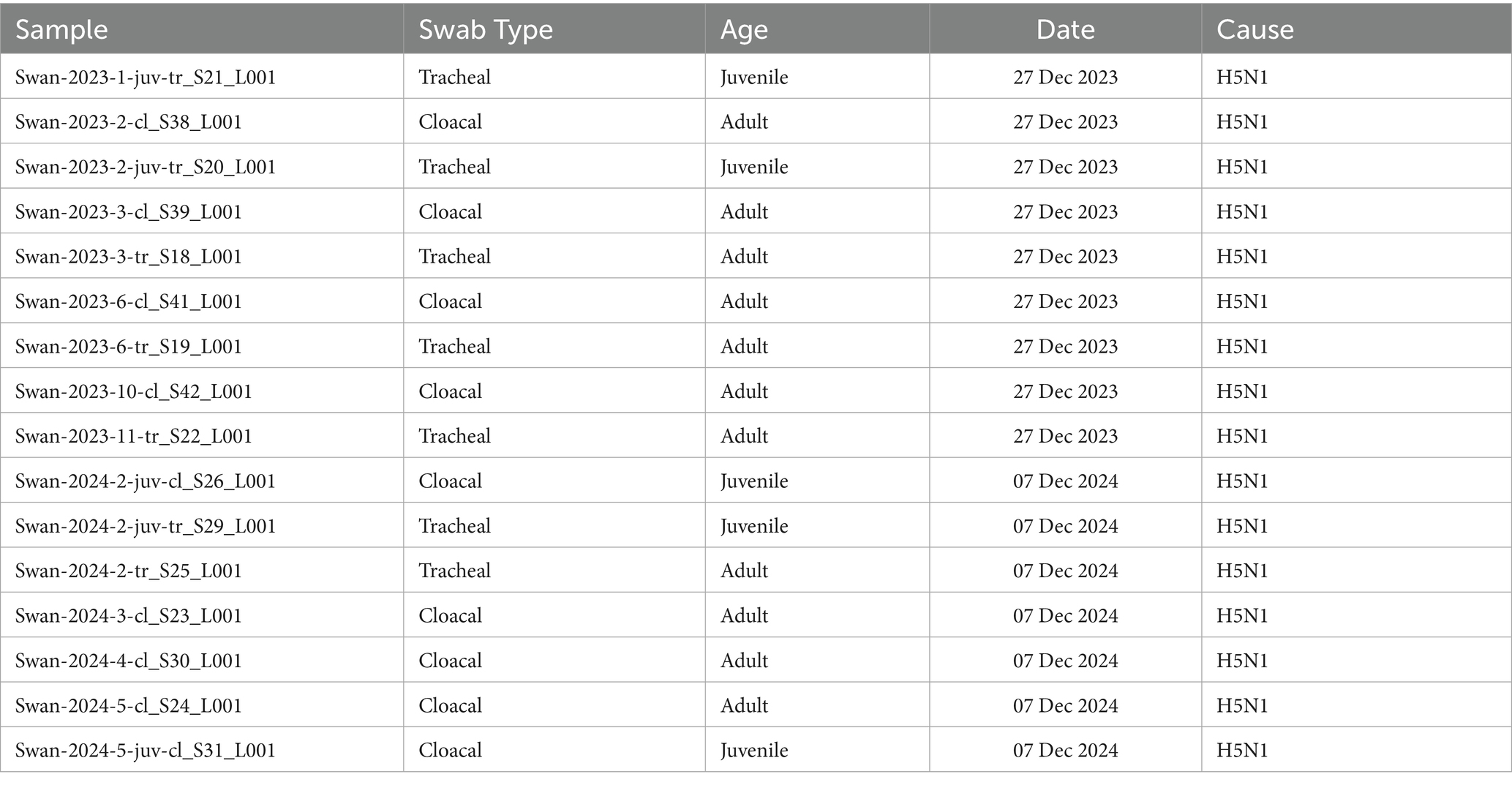
Task: Click the date for Swan-2023-3-cl_S39_L001
Action: [x=1065, y=211]
